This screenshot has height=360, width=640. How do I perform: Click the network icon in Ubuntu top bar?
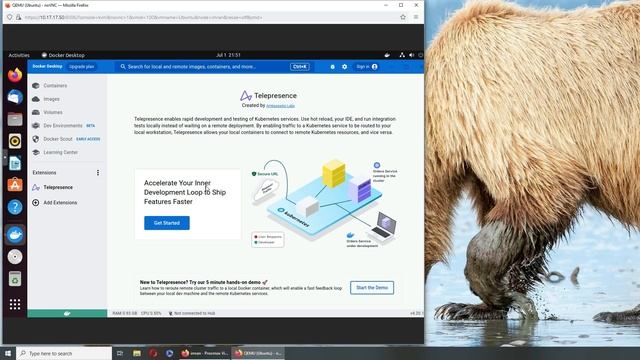click(402, 55)
